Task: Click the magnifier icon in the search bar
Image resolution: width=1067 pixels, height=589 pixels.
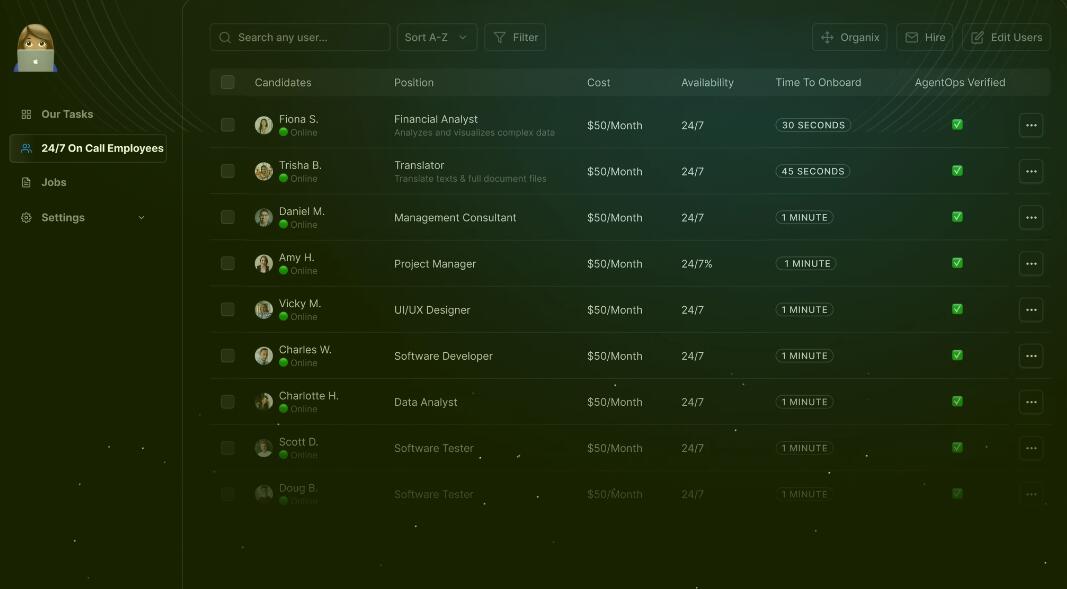Action: tap(225, 37)
